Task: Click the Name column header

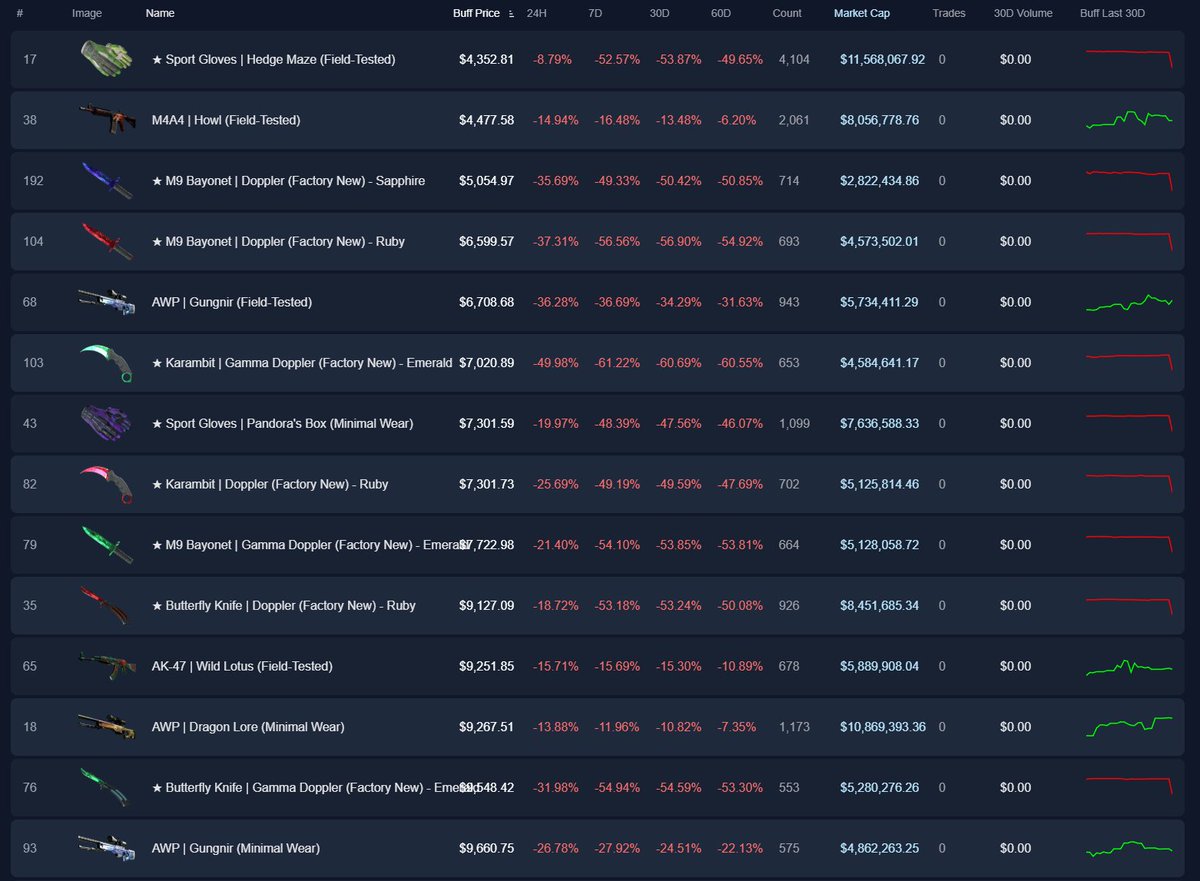Action: pos(160,14)
